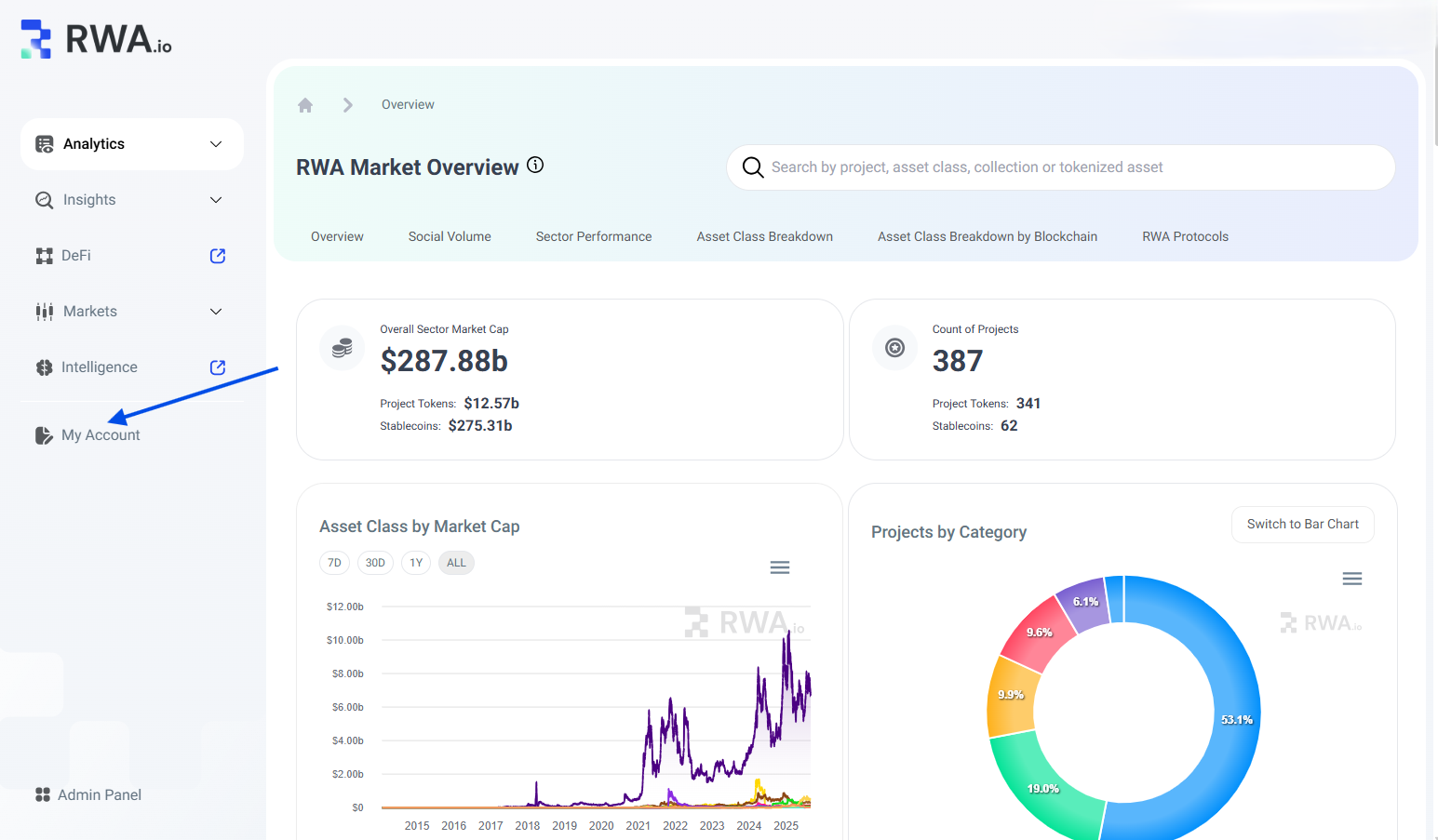Select the 1Y time range
Screen dimensions: 1438x840
pyautogui.click(x=416, y=563)
